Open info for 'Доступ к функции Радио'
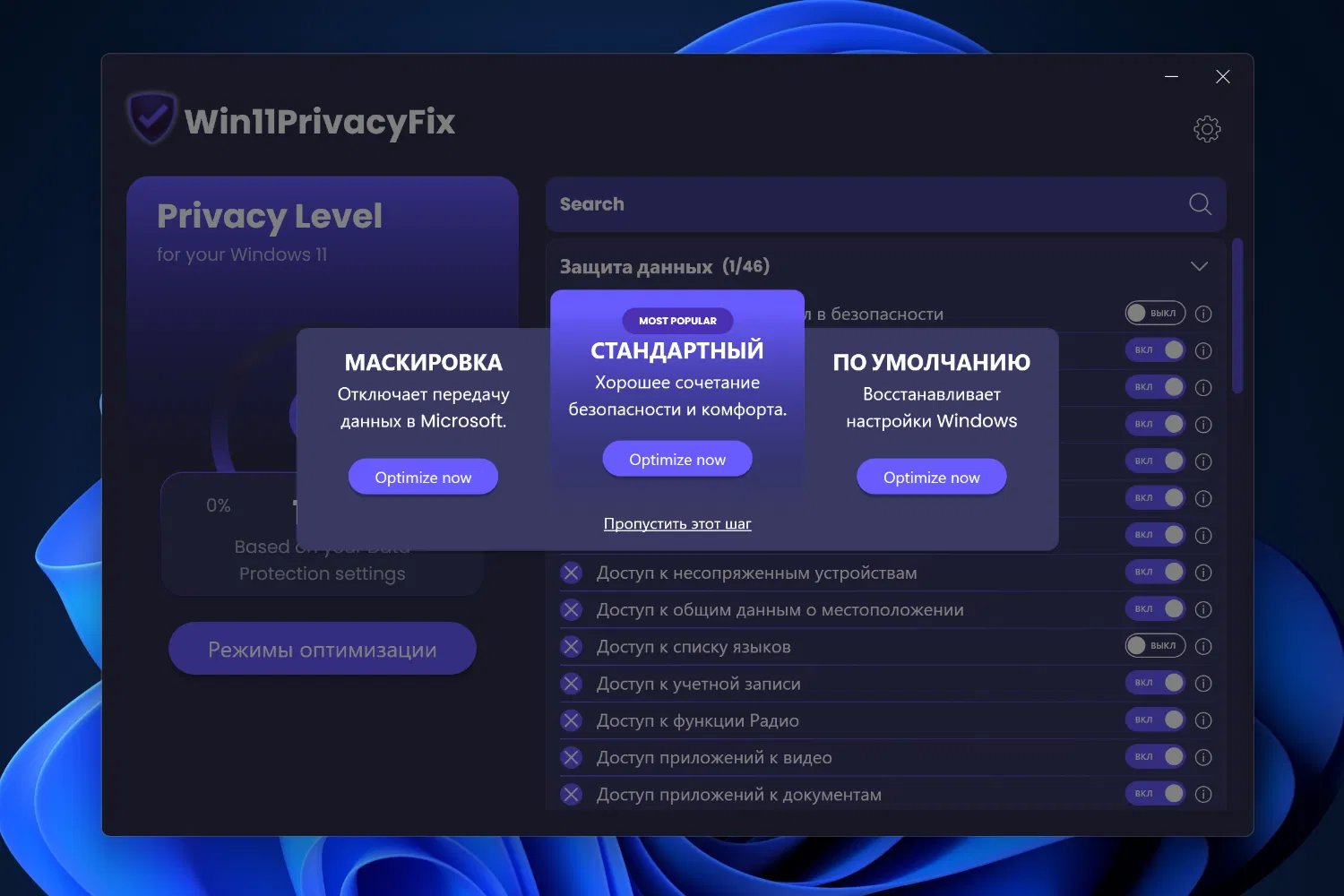The width and height of the screenshot is (1344, 896). [x=1203, y=720]
